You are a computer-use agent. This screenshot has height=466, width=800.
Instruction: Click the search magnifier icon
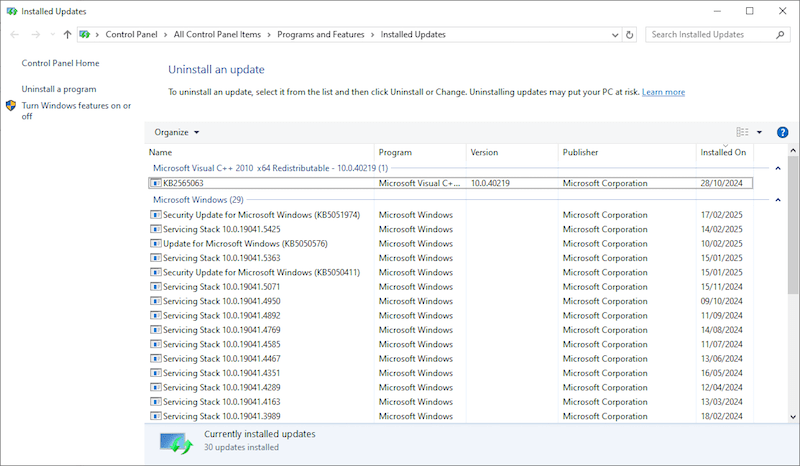tap(780, 35)
